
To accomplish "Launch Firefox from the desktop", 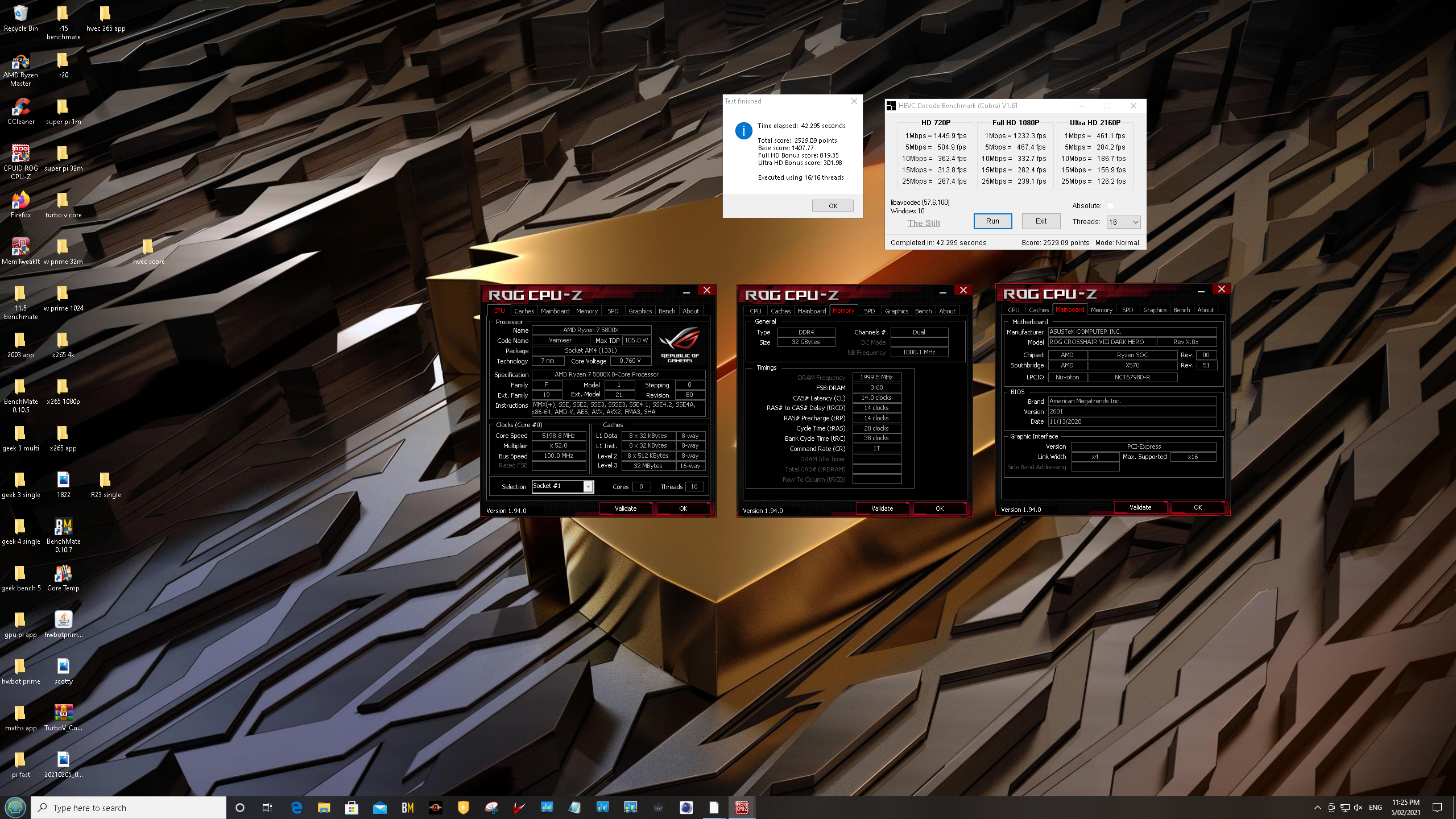I will coord(20,205).
